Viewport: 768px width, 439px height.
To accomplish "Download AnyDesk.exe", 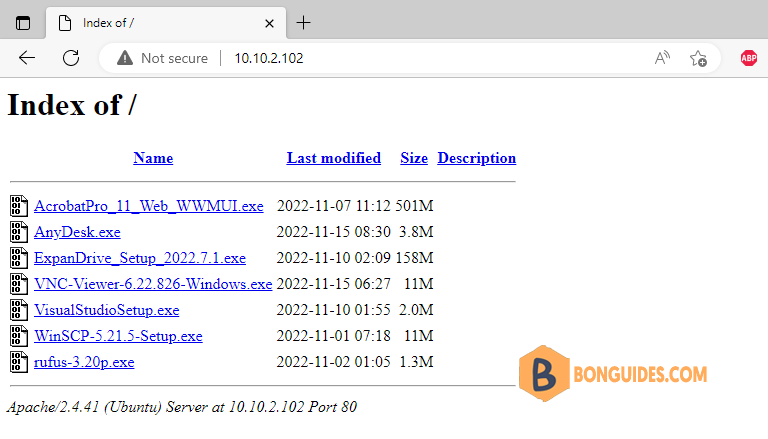I will pyautogui.click(x=77, y=232).
